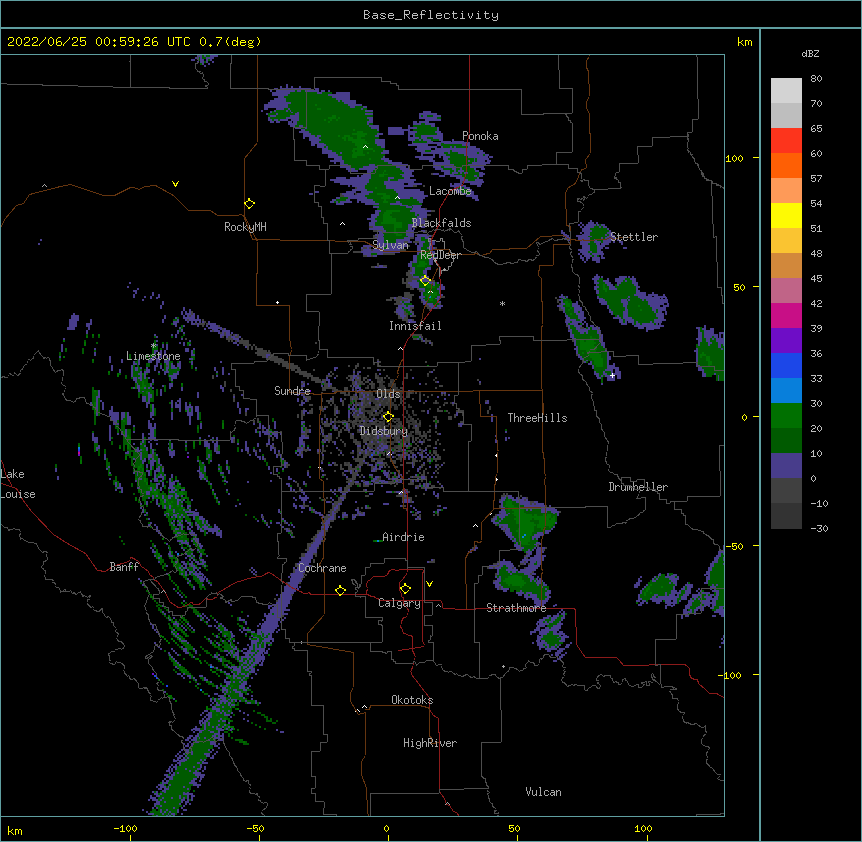Image resolution: width=862 pixels, height=842 pixels.
Task: Click the Didsbury town label
Action: (x=383, y=431)
